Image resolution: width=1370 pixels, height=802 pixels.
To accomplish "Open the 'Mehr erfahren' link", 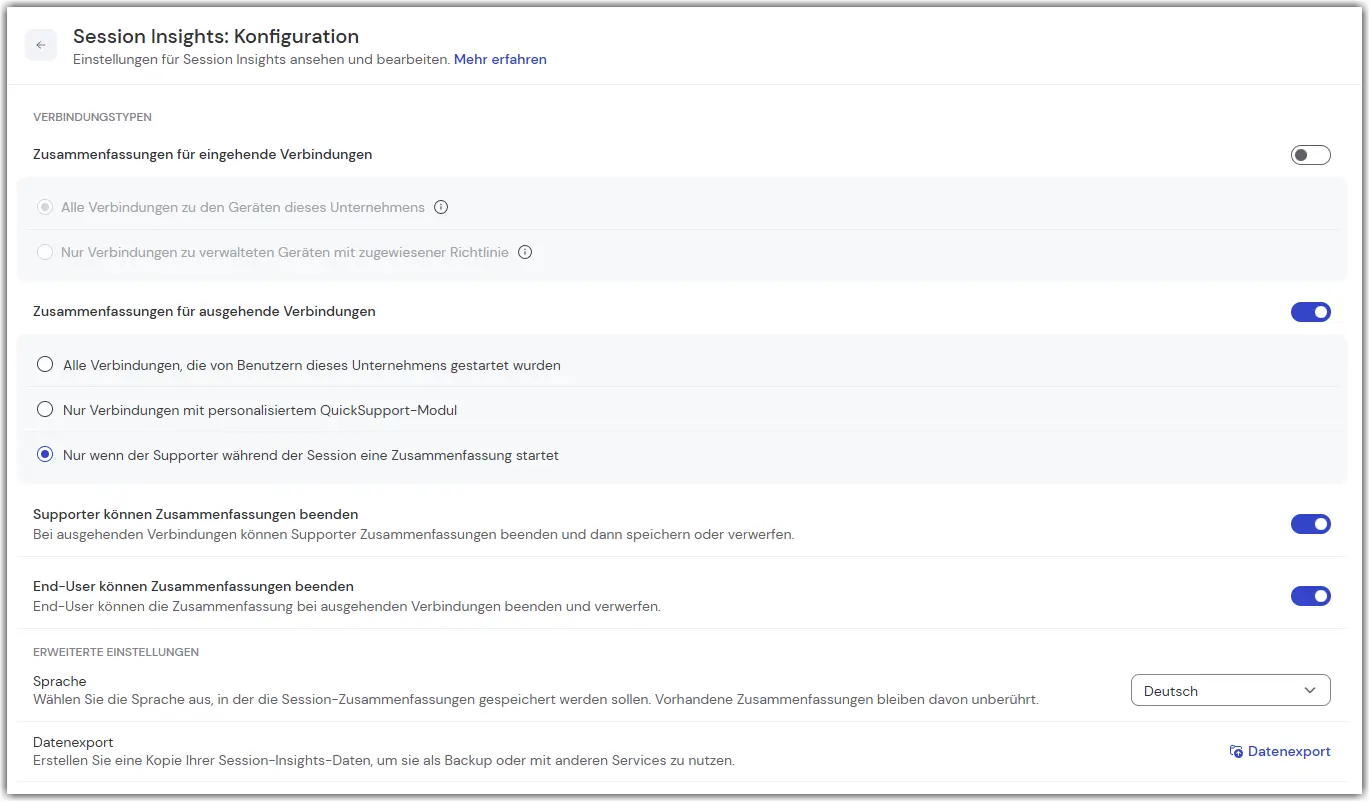I will [500, 60].
